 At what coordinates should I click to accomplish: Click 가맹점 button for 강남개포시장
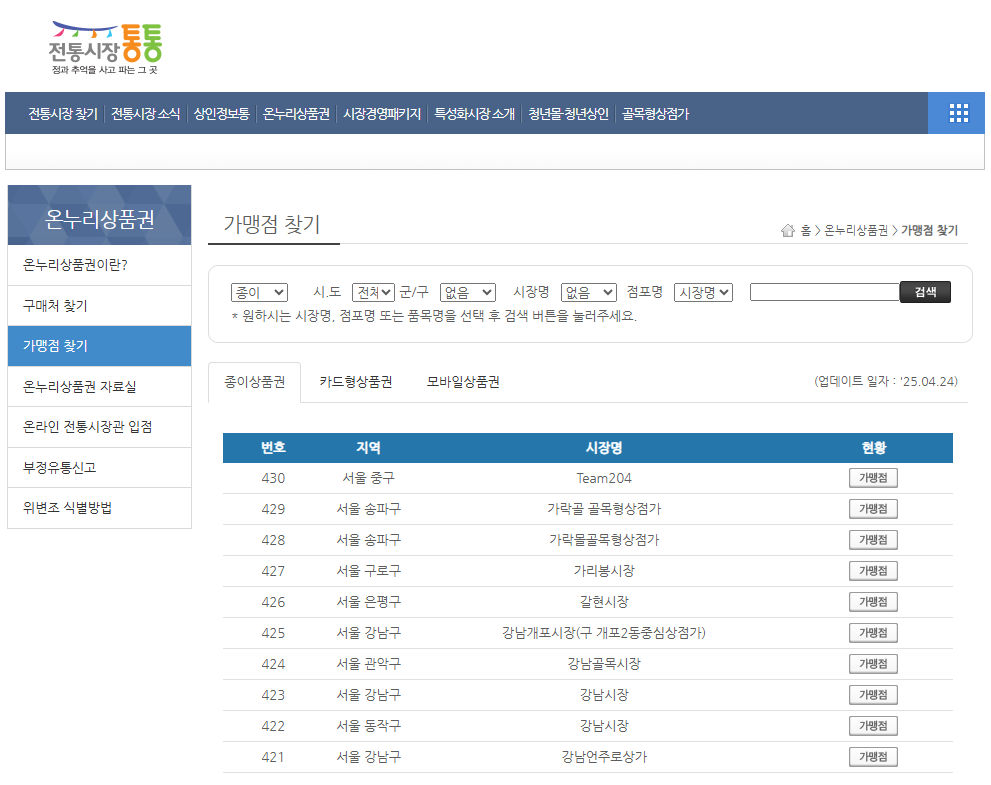[x=873, y=633]
